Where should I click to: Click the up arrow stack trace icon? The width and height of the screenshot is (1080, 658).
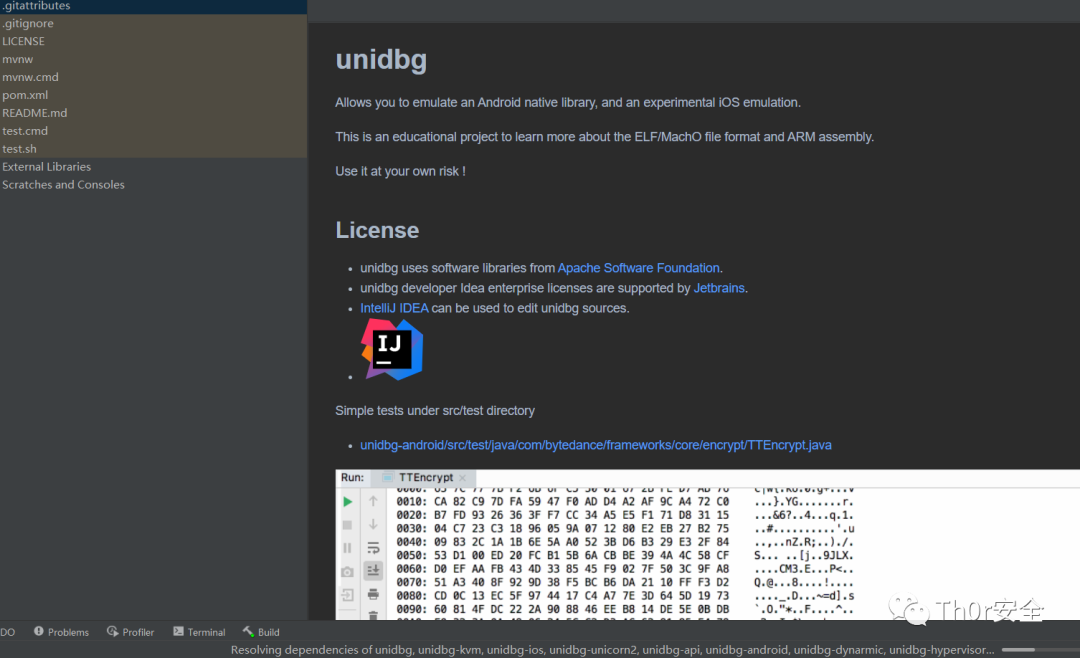point(373,502)
